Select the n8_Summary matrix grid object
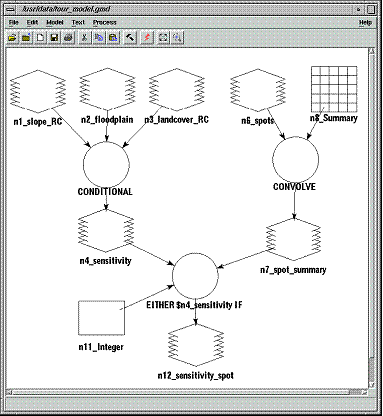Image resolution: width=383 pixels, height=416 pixels. click(334, 89)
